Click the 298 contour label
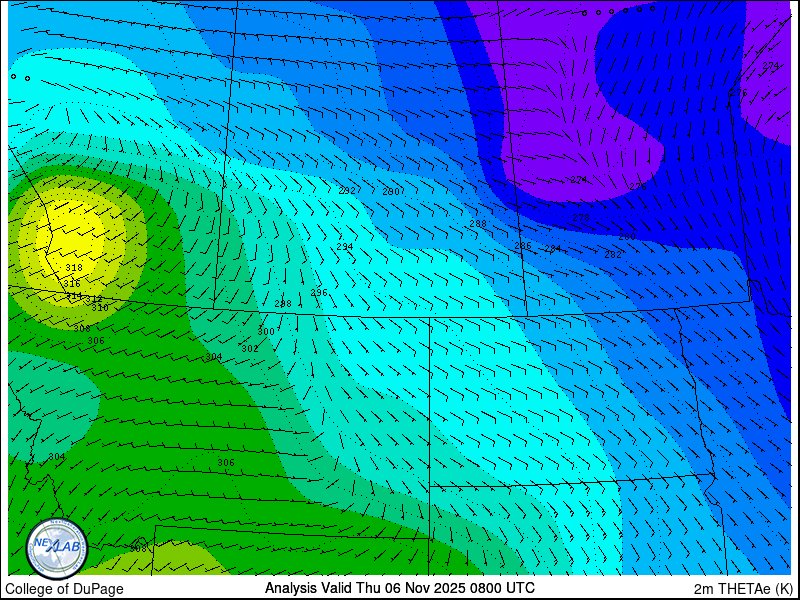 pyautogui.click(x=283, y=304)
